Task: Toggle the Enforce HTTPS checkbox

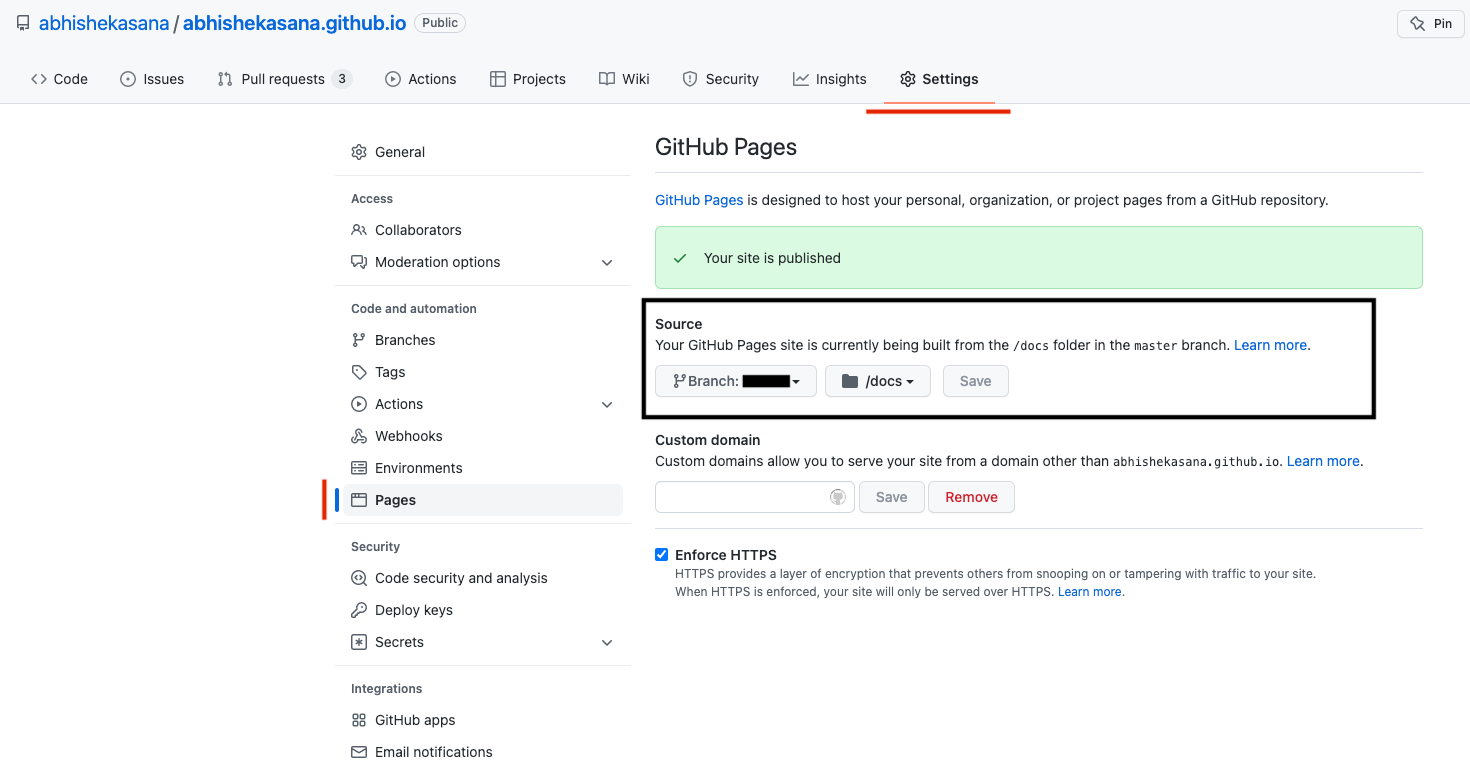Action: (x=661, y=554)
